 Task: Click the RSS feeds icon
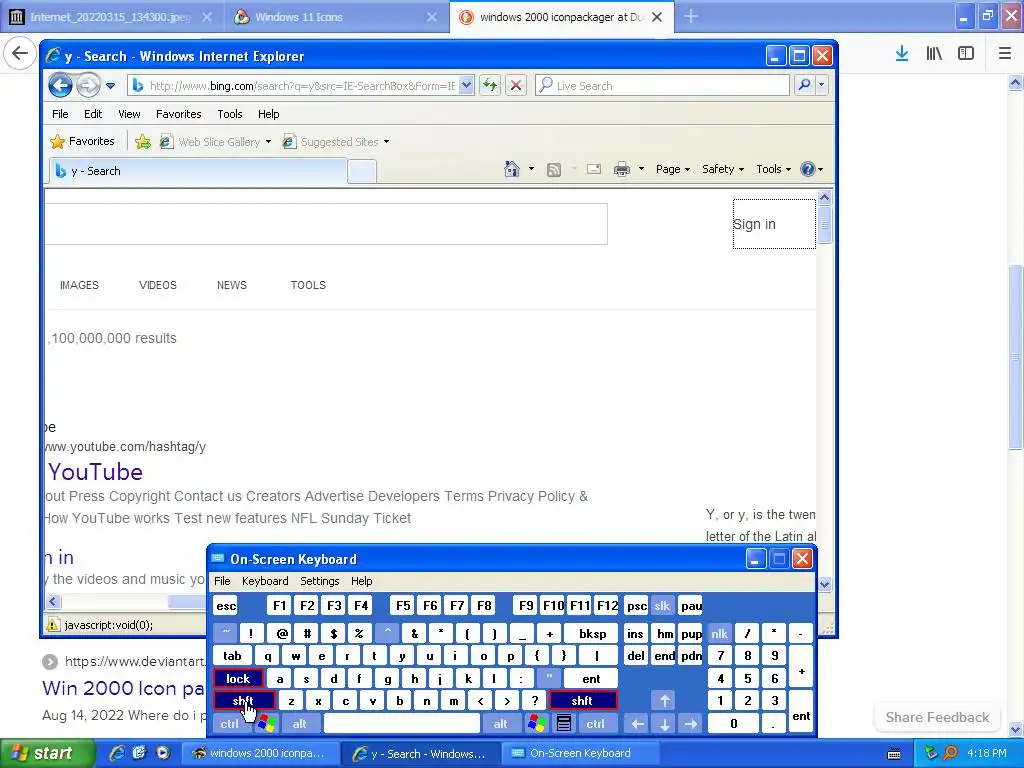554,170
